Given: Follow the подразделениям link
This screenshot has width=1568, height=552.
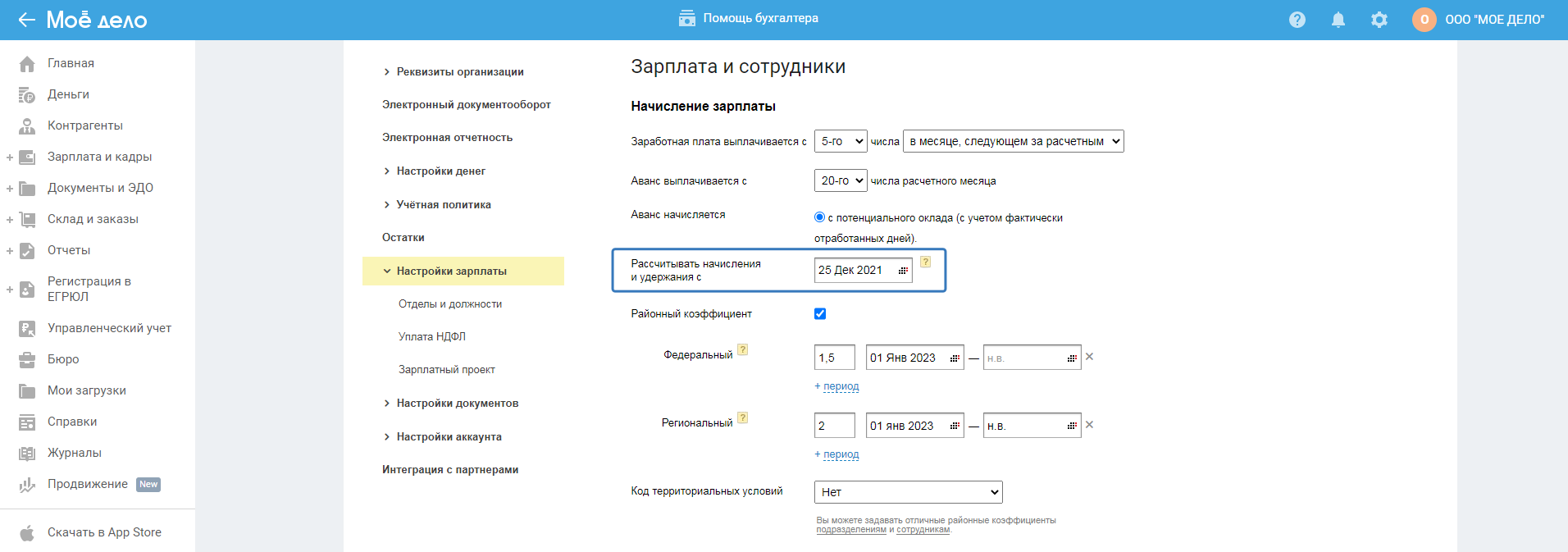Looking at the screenshot, I should 851,530.
